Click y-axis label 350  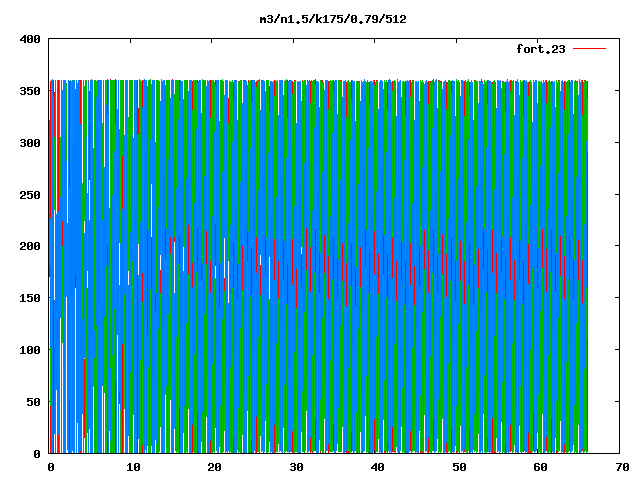(x=30, y=91)
